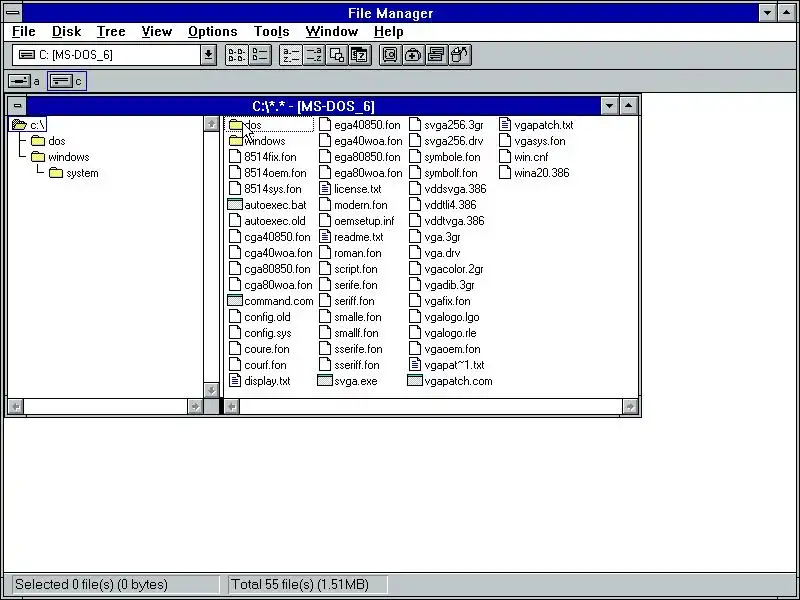Click the C: [MS-DOS_6] drive combo box
This screenshot has height=600, width=800.
tap(107, 55)
